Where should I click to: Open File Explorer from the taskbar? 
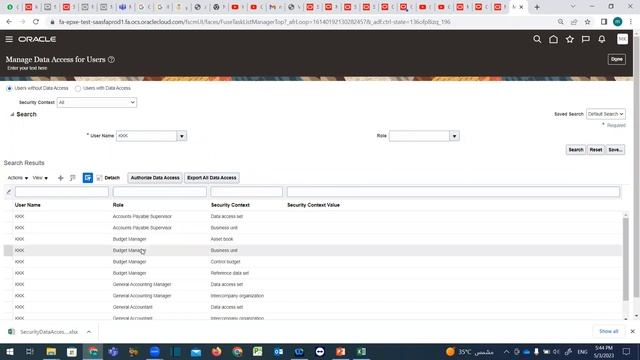(x=51, y=351)
